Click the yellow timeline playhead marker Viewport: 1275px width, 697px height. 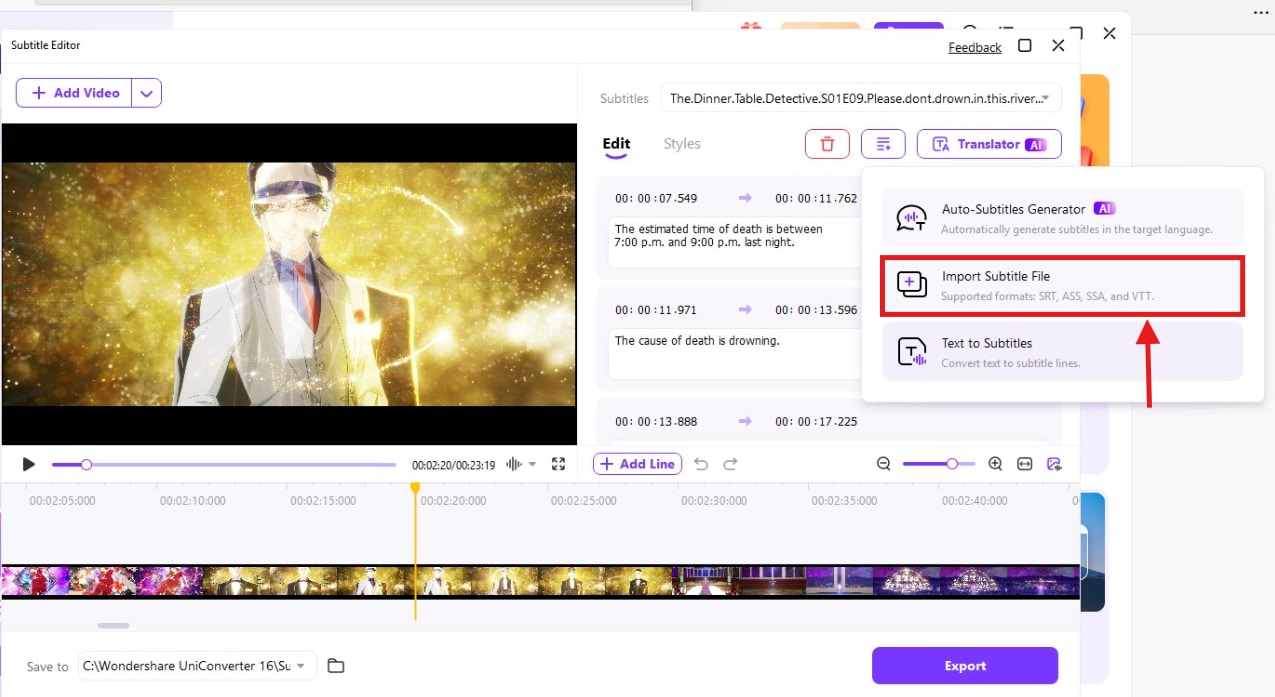tap(415, 487)
